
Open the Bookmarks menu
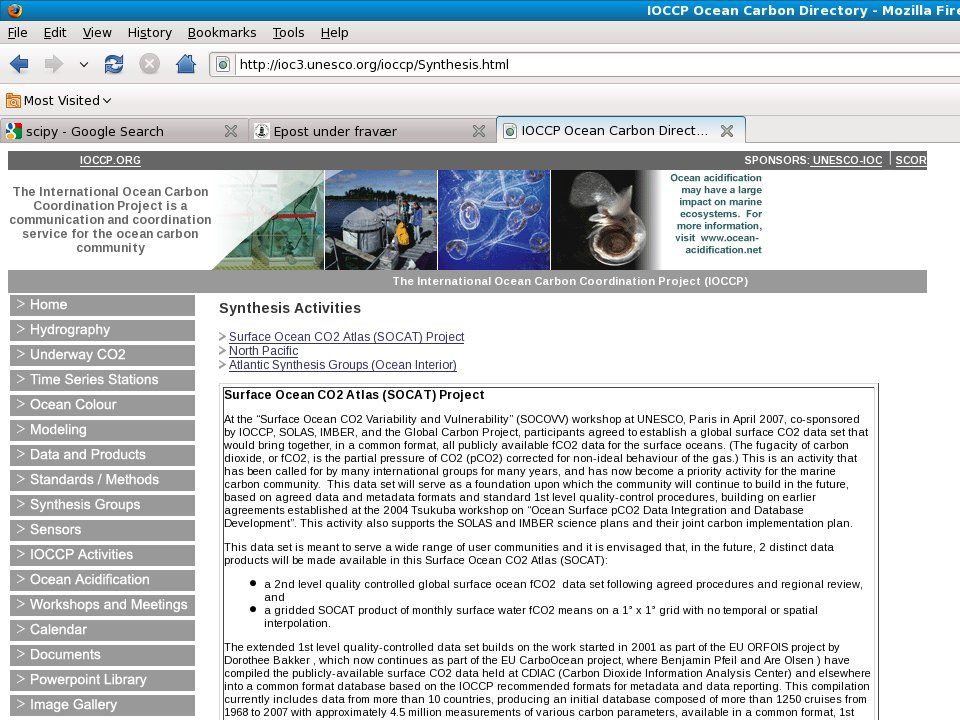click(222, 32)
